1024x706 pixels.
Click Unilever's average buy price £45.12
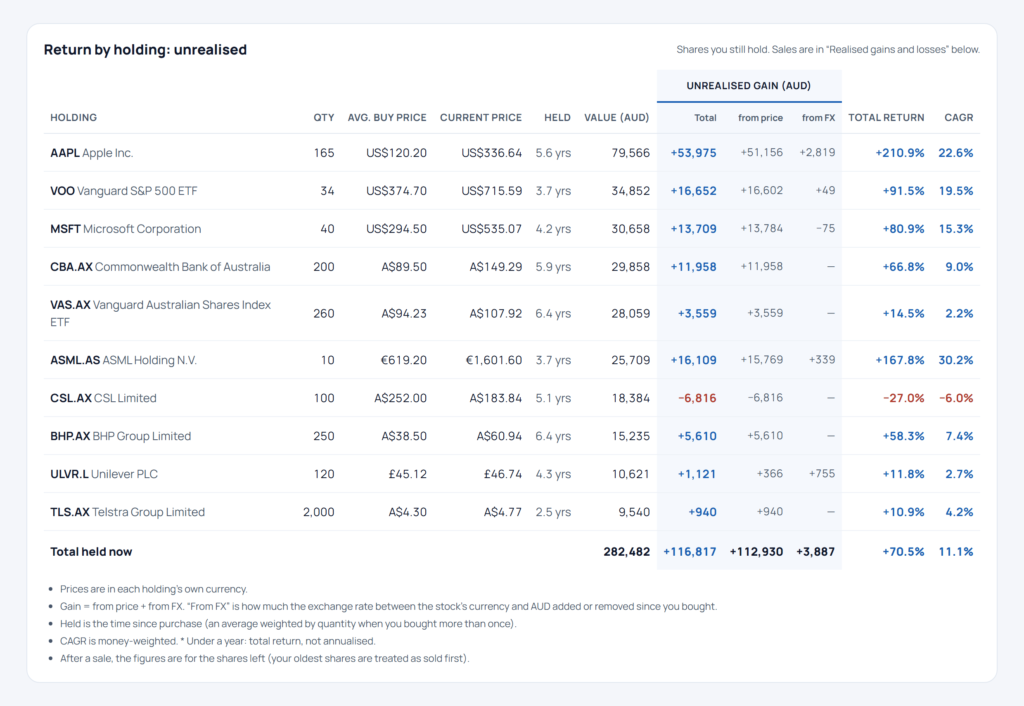tap(408, 473)
